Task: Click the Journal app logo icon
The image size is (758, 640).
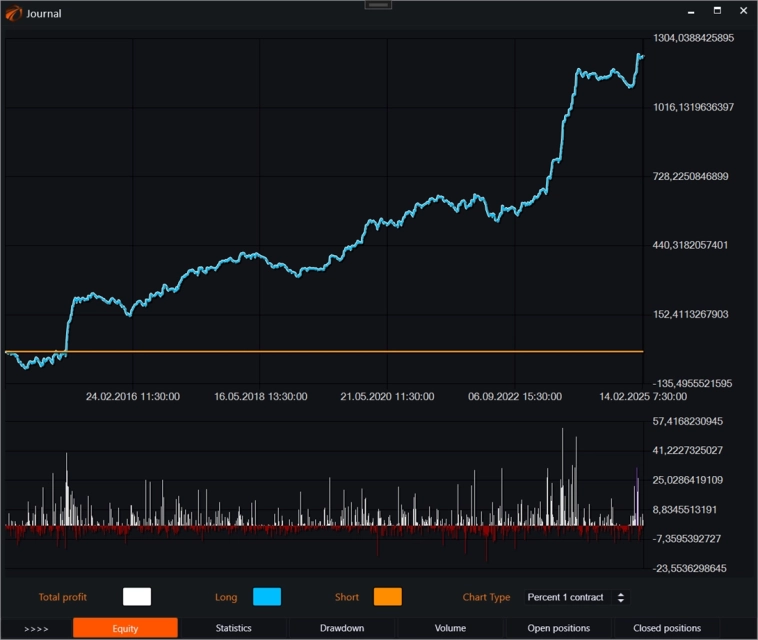Action: pyautogui.click(x=14, y=13)
